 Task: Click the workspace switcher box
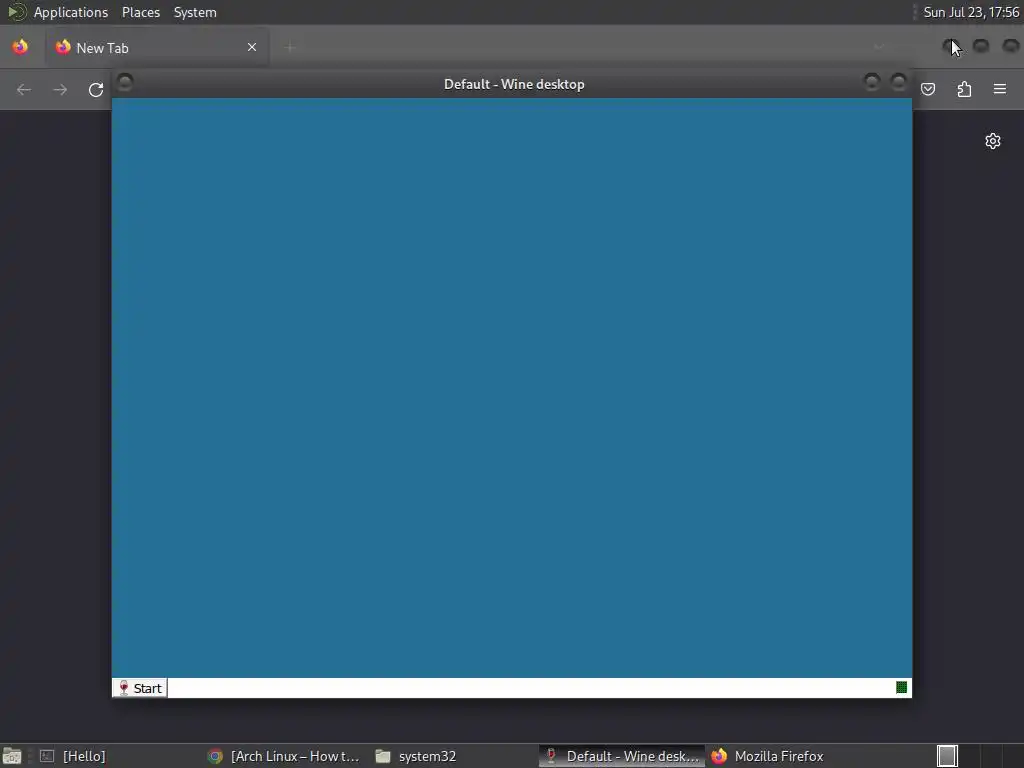(x=947, y=756)
